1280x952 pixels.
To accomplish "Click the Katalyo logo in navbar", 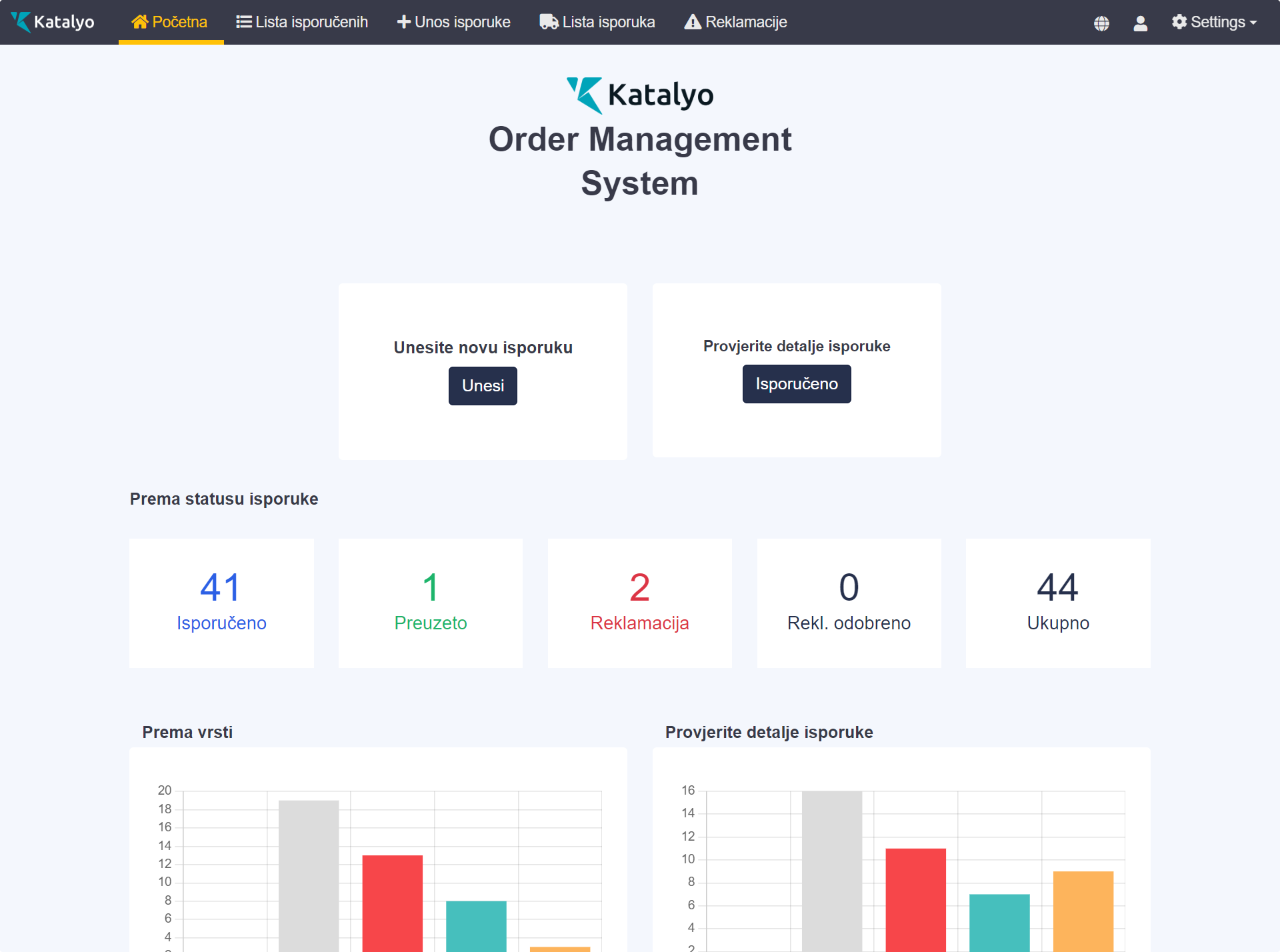I will point(53,22).
